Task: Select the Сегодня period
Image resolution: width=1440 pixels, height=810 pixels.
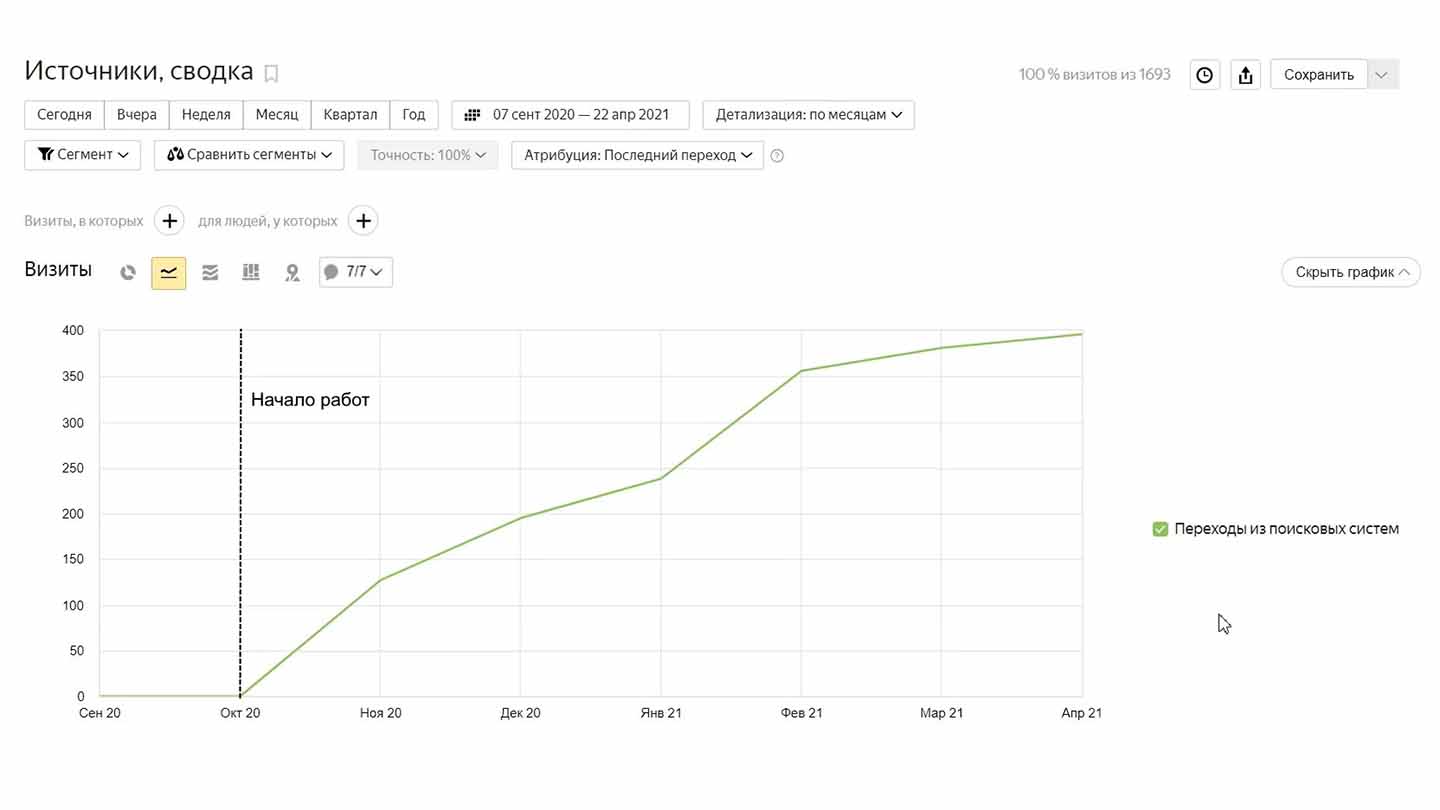Action: click(x=64, y=115)
